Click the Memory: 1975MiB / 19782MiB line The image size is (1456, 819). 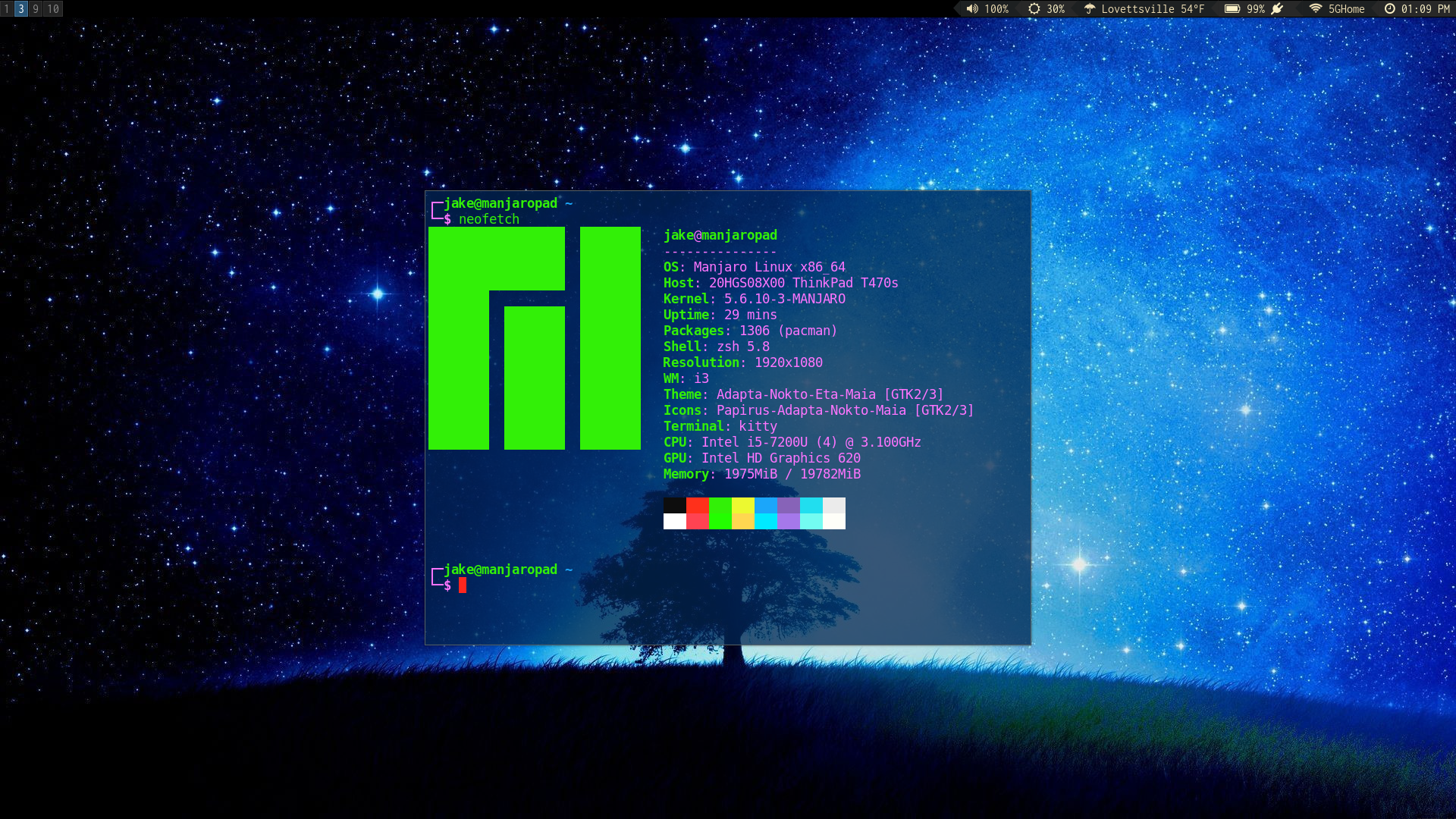coord(762,474)
